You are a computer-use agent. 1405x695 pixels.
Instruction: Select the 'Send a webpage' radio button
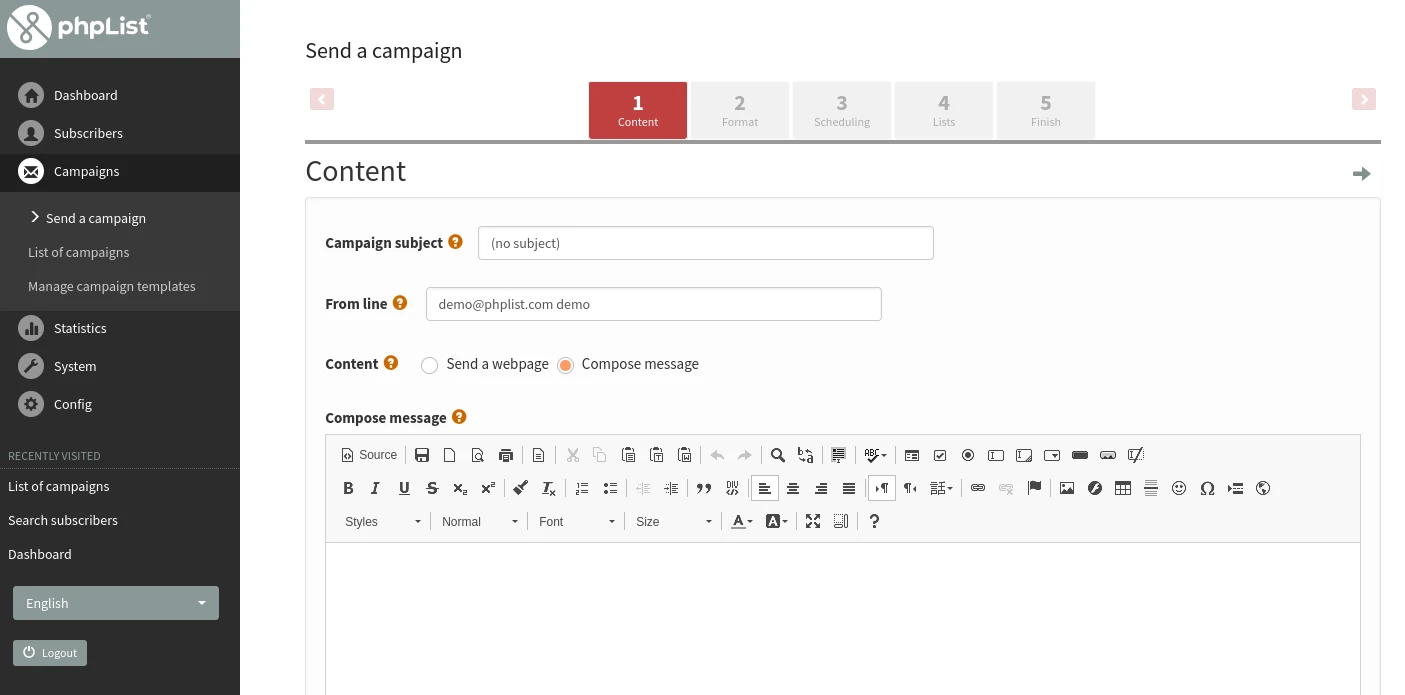(430, 365)
